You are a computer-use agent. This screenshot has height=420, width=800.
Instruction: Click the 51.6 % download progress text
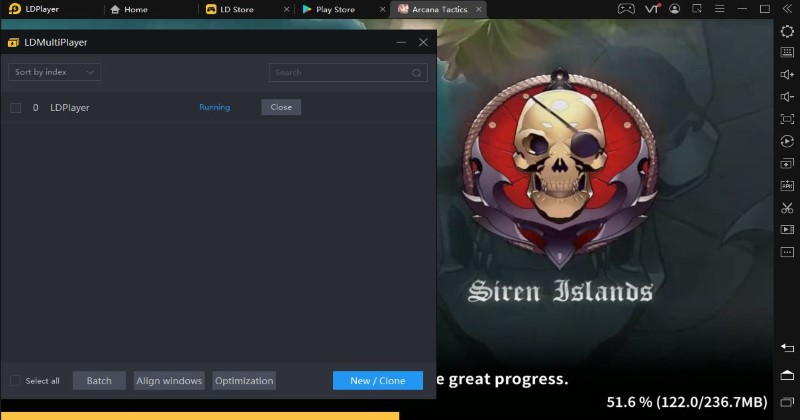click(x=687, y=402)
